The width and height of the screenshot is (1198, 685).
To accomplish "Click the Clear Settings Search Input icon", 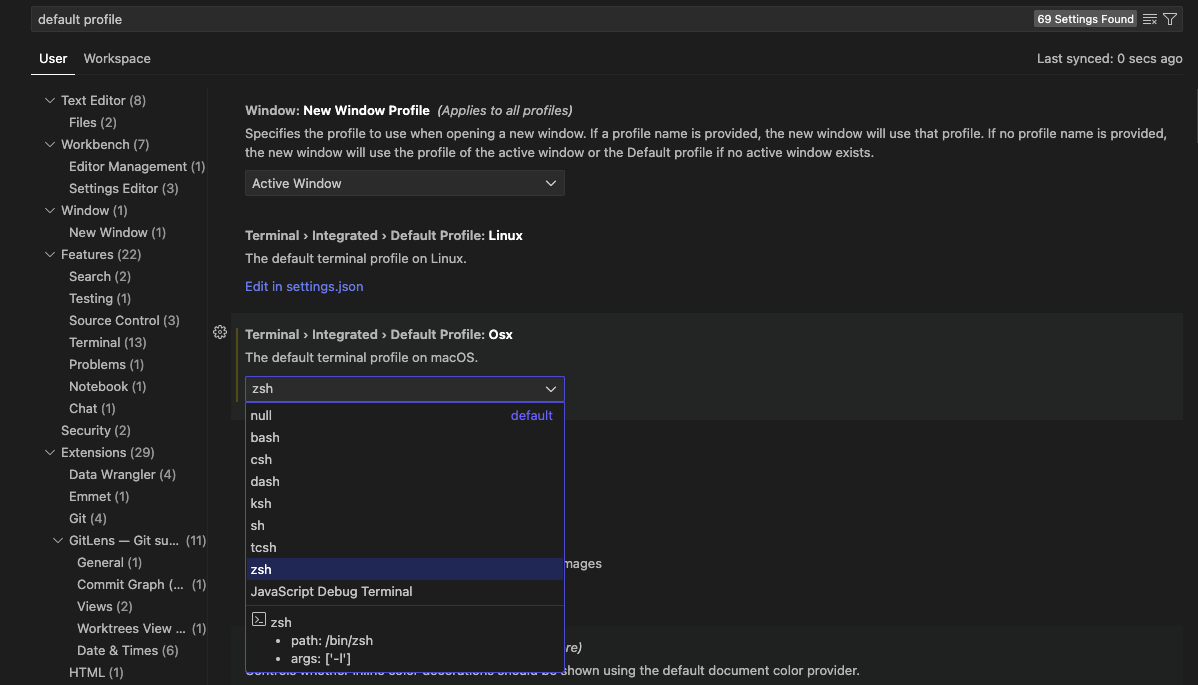I will (x=1149, y=19).
